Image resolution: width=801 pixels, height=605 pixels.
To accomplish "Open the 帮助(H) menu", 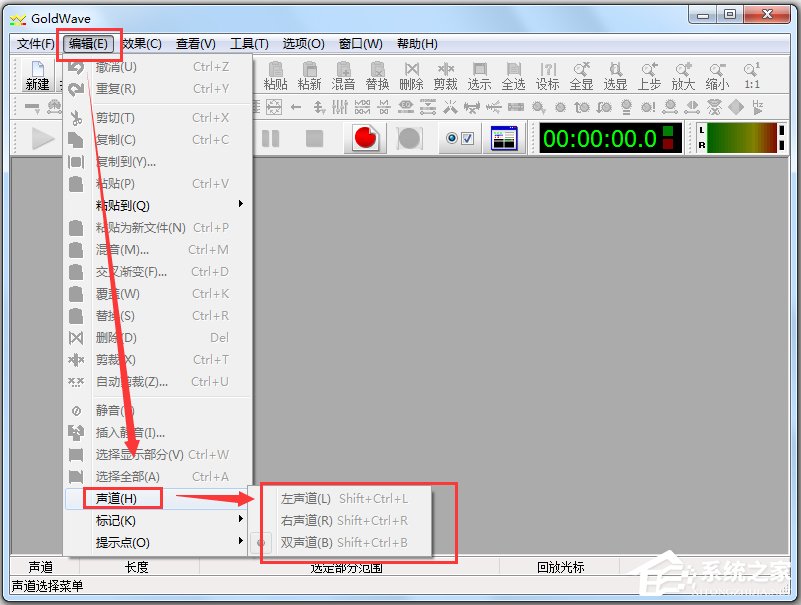I will pyautogui.click(x=417, y=44).
